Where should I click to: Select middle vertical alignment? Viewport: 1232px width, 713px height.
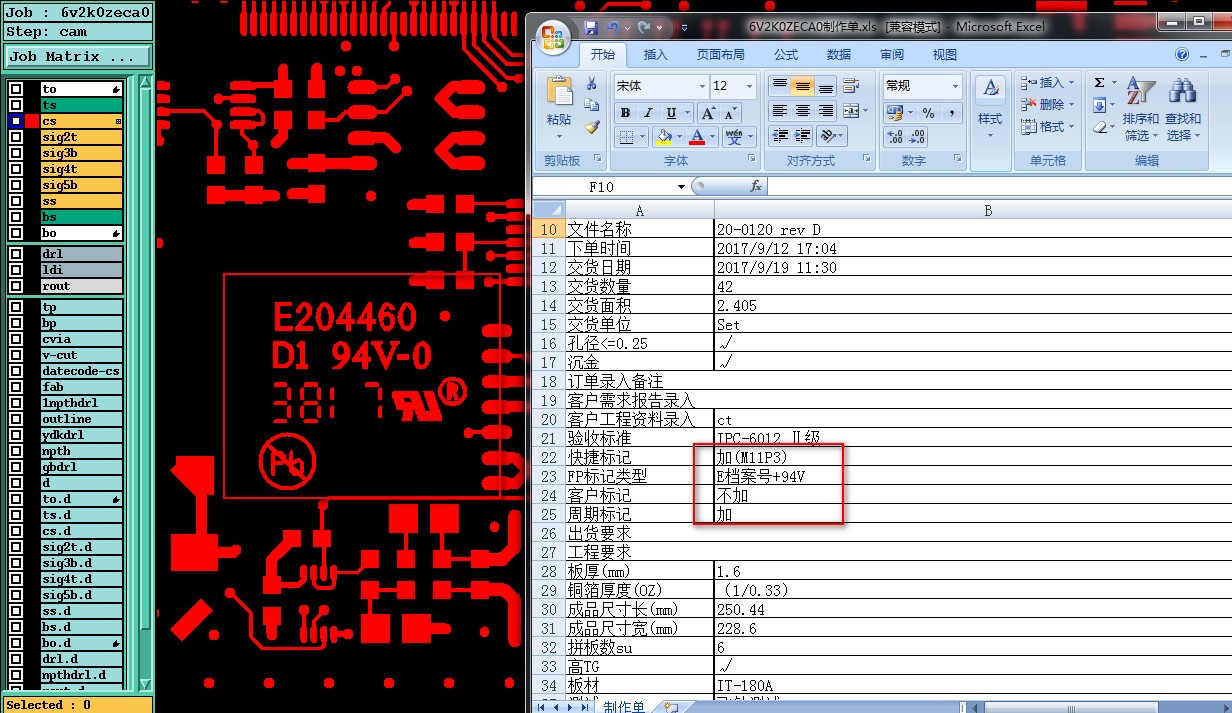pos(803,86)
